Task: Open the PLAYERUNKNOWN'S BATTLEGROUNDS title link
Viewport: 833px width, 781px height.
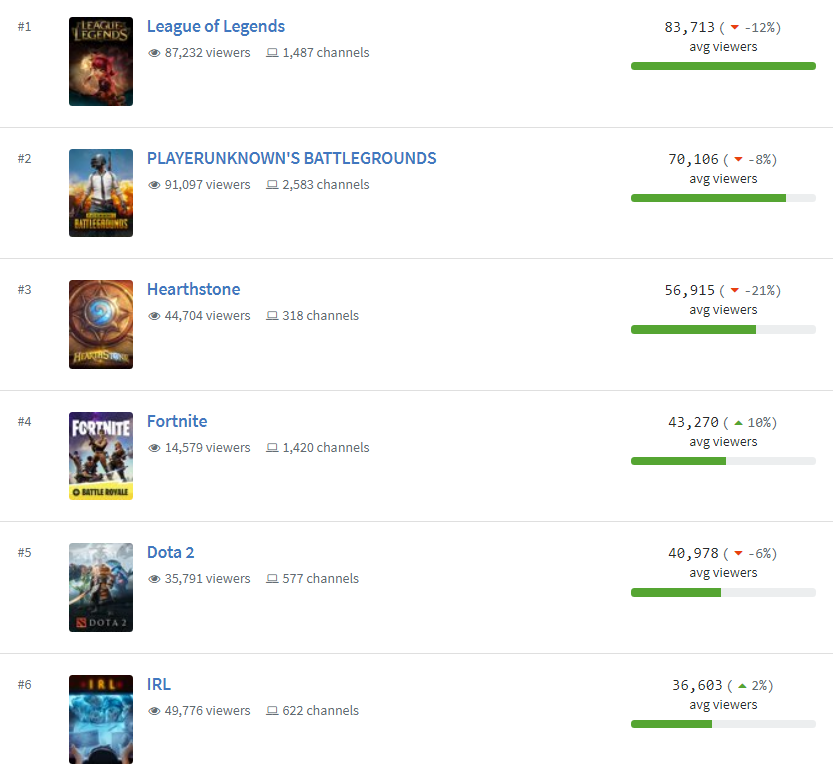Action: tap(291, 158)
